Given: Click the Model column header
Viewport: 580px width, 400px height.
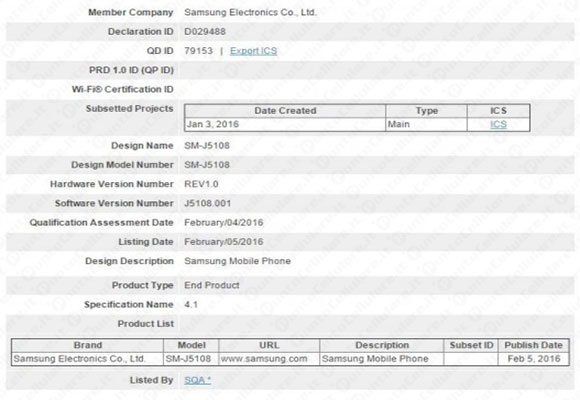Looking at the screenshot, I should (191, 345).
